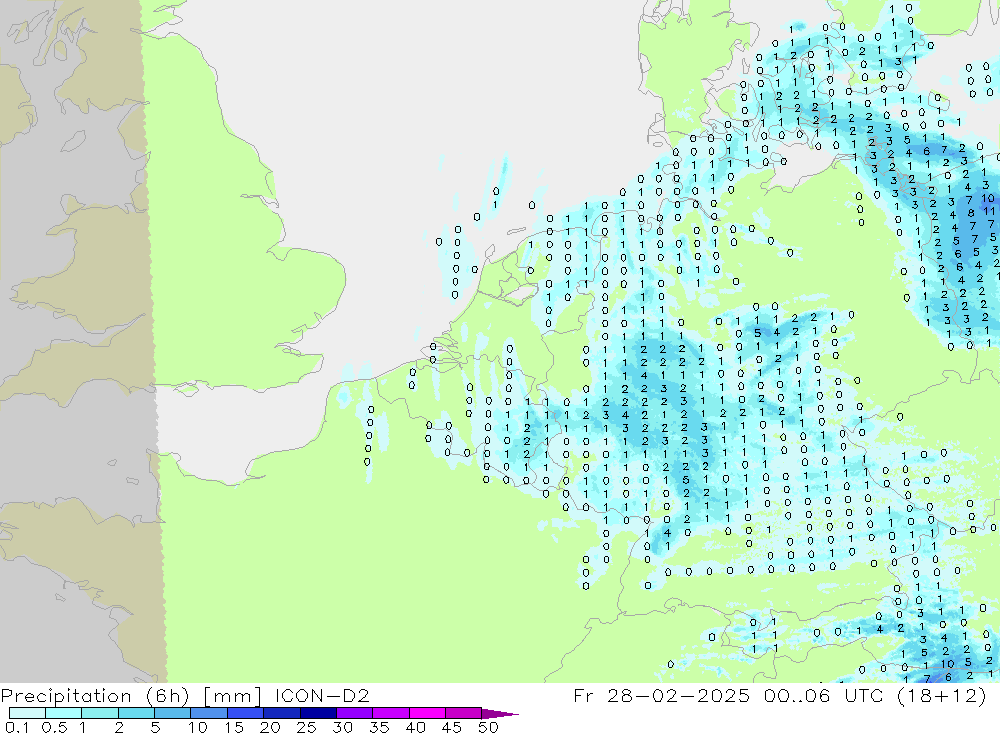
Task: Select the '15' legend scale label
Action: [x=234, y=727]
